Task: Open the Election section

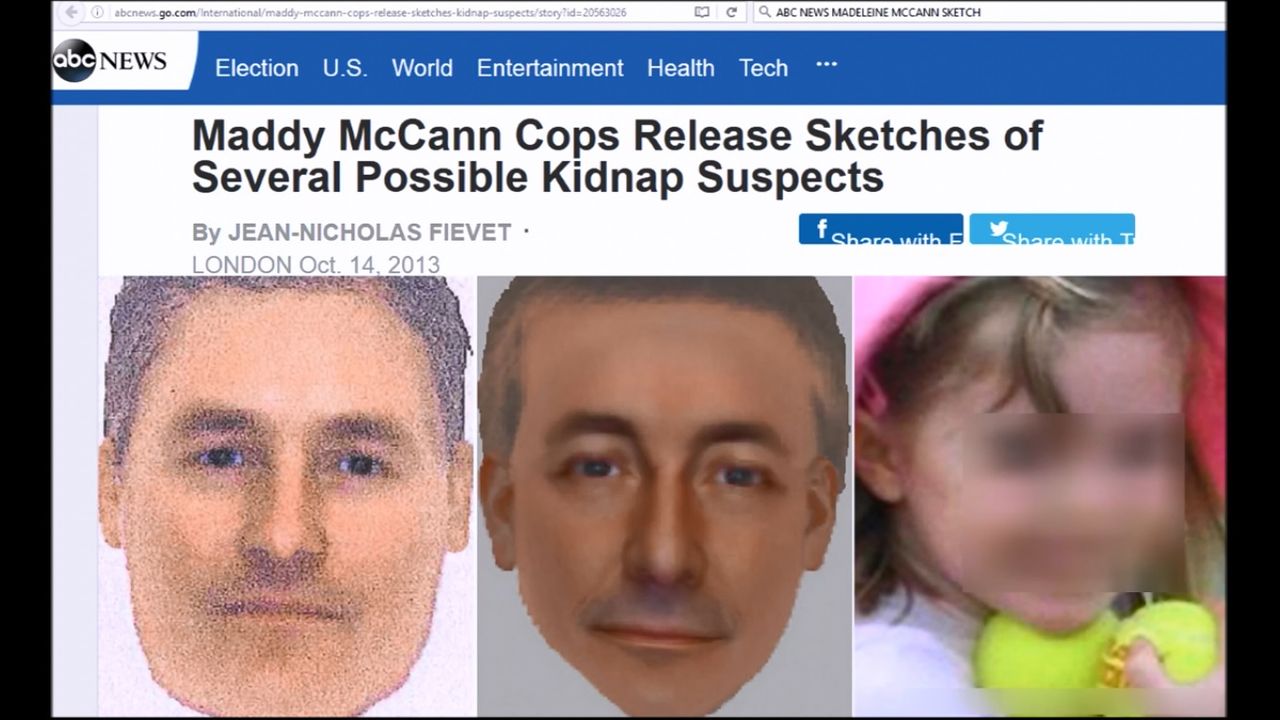Action: 257,68
